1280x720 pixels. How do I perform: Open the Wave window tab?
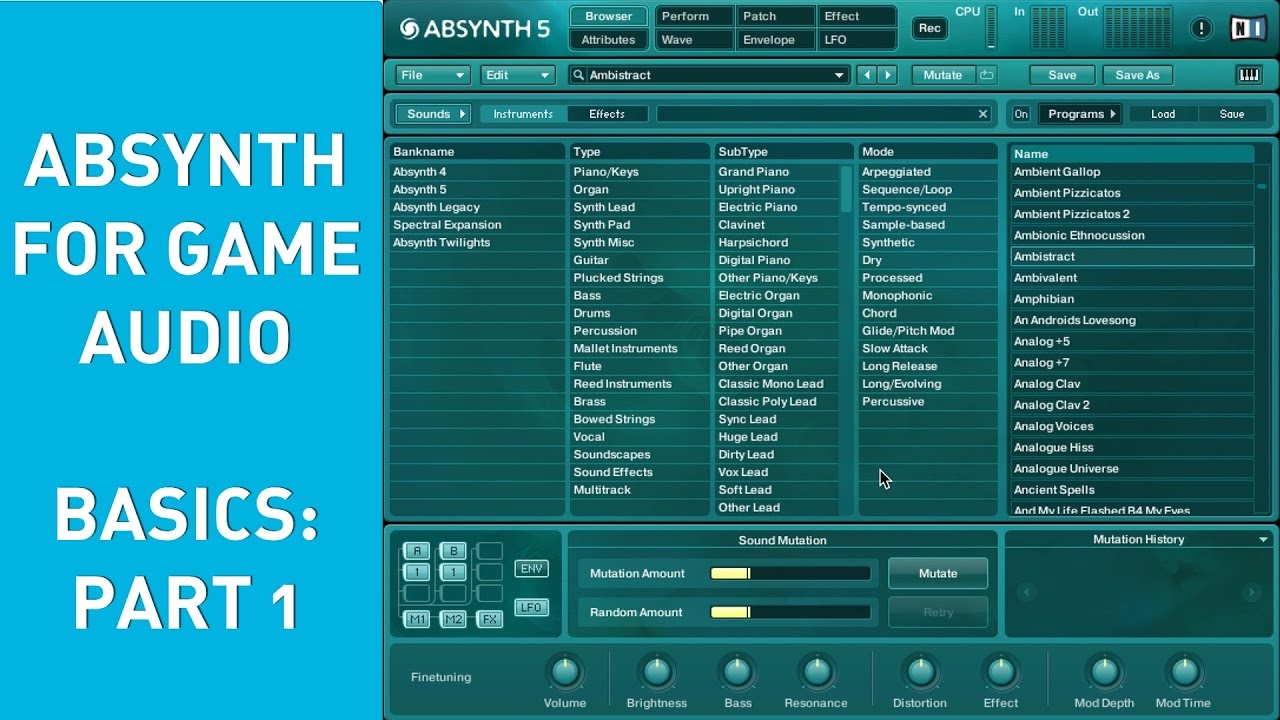click(x=695, y=40)
